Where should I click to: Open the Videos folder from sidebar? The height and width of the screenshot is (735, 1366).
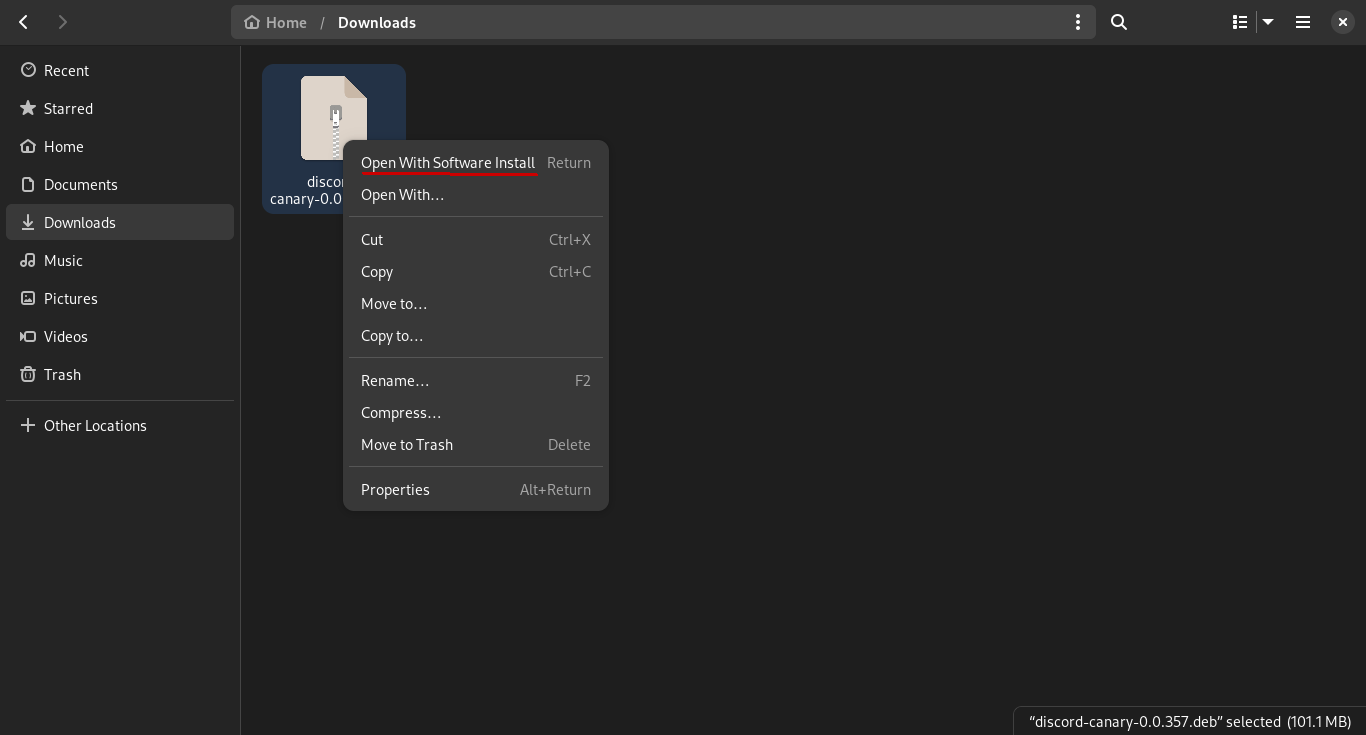[65, 336]
